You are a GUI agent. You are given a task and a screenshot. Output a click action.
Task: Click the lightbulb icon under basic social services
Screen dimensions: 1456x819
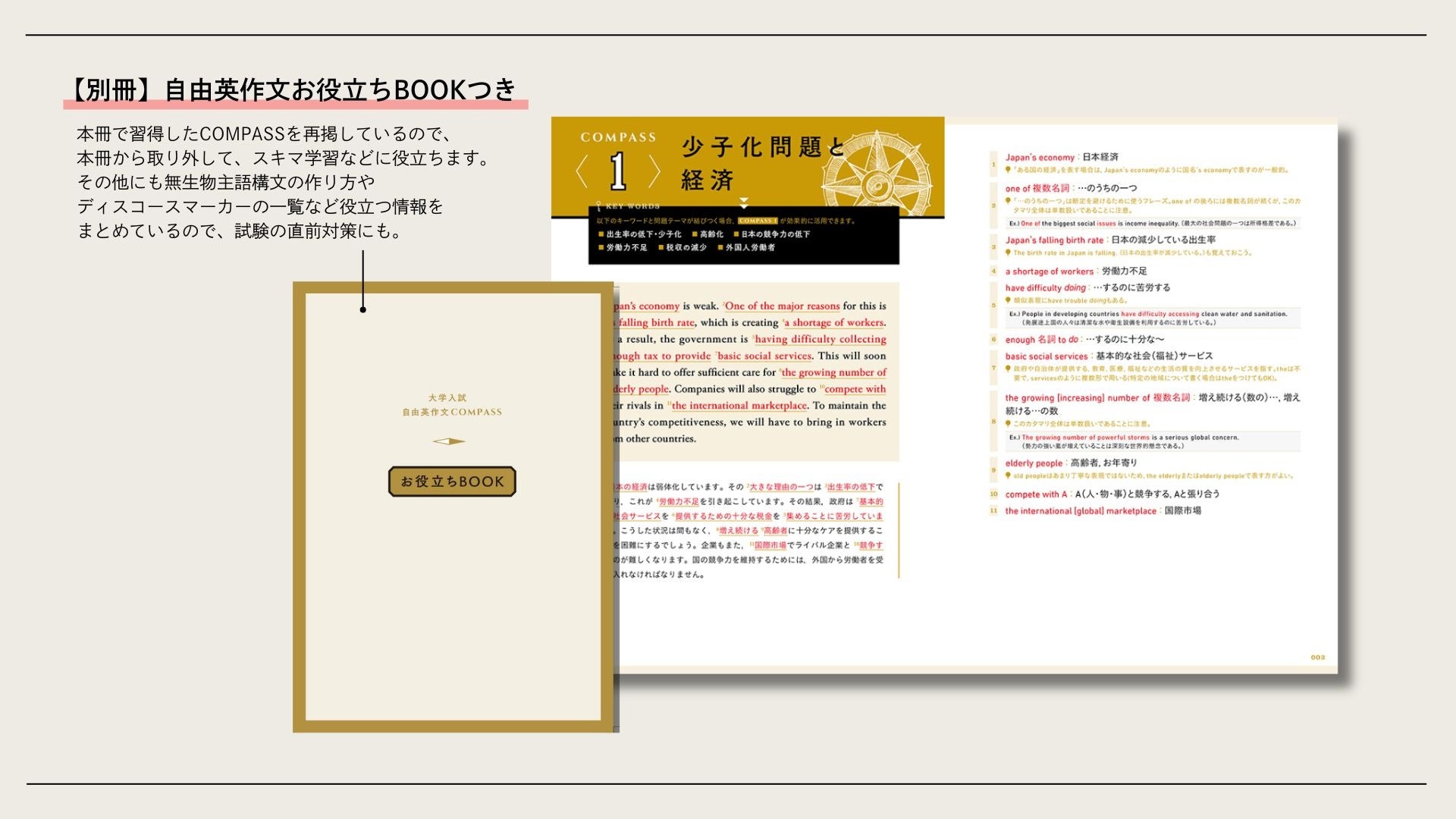point(1008,369)
